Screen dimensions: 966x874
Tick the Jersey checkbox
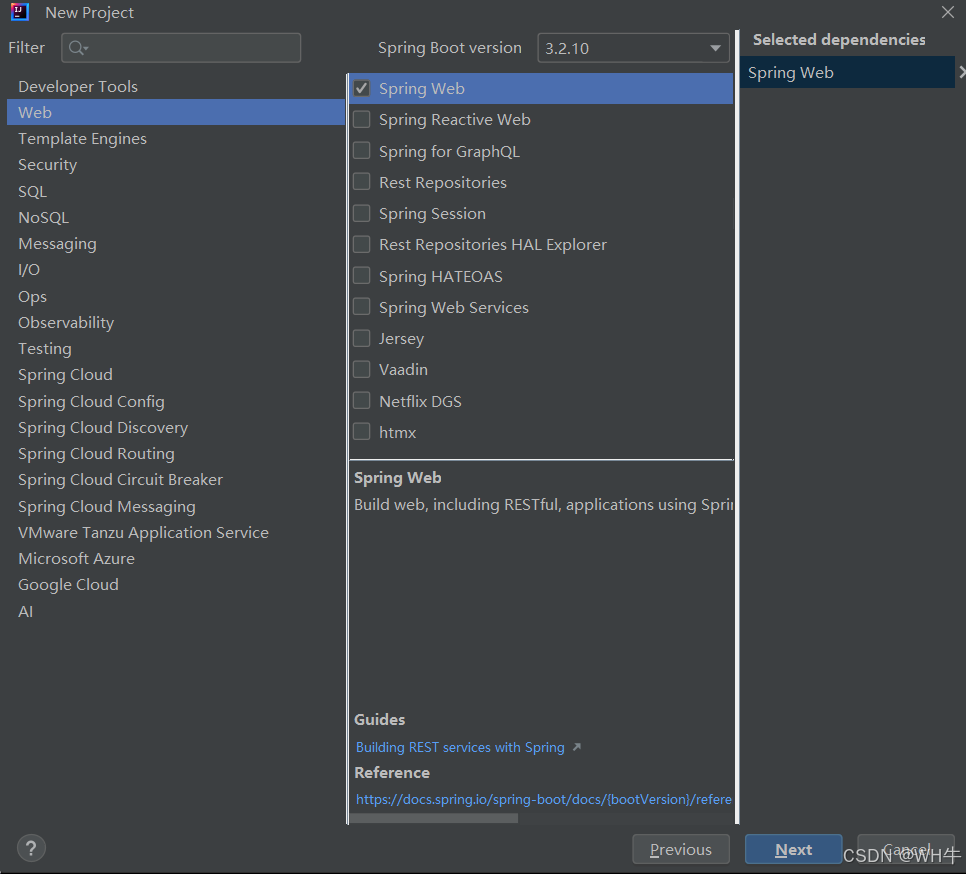point(362,339)
